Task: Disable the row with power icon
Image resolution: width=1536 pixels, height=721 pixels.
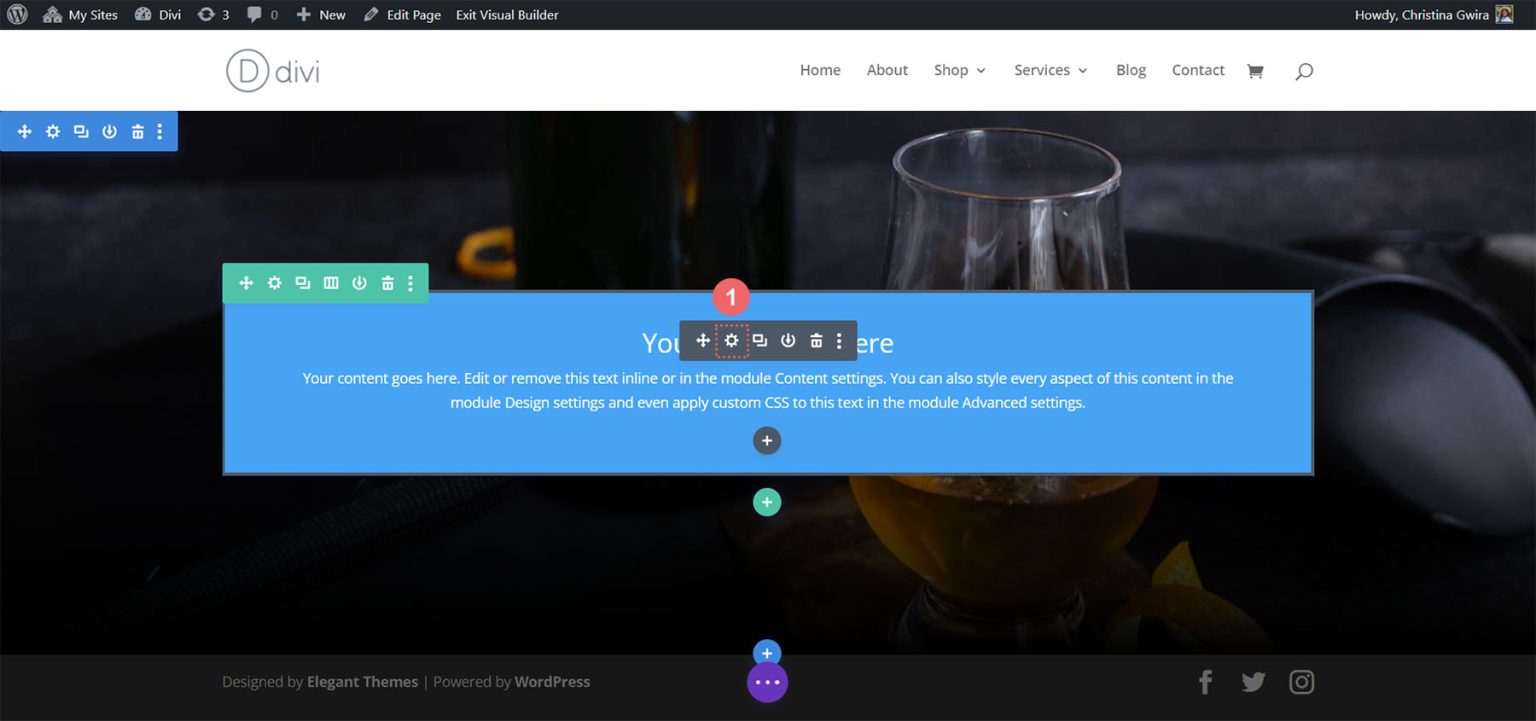Action: pyautogui.click(x=359, y=283)
